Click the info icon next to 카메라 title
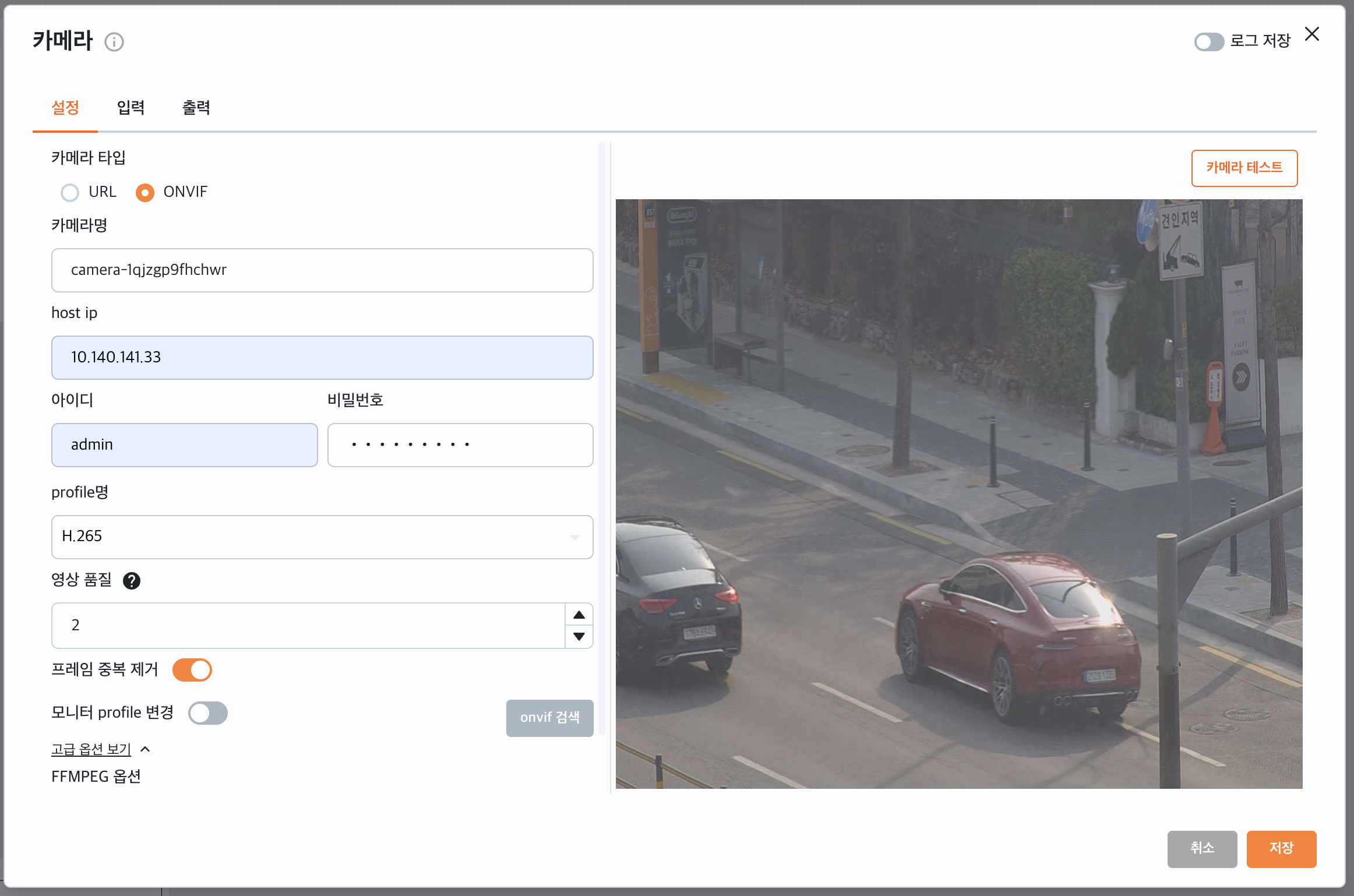This screenshot has width=1354, height=896. pyautogui.click(x=114, y=42)
